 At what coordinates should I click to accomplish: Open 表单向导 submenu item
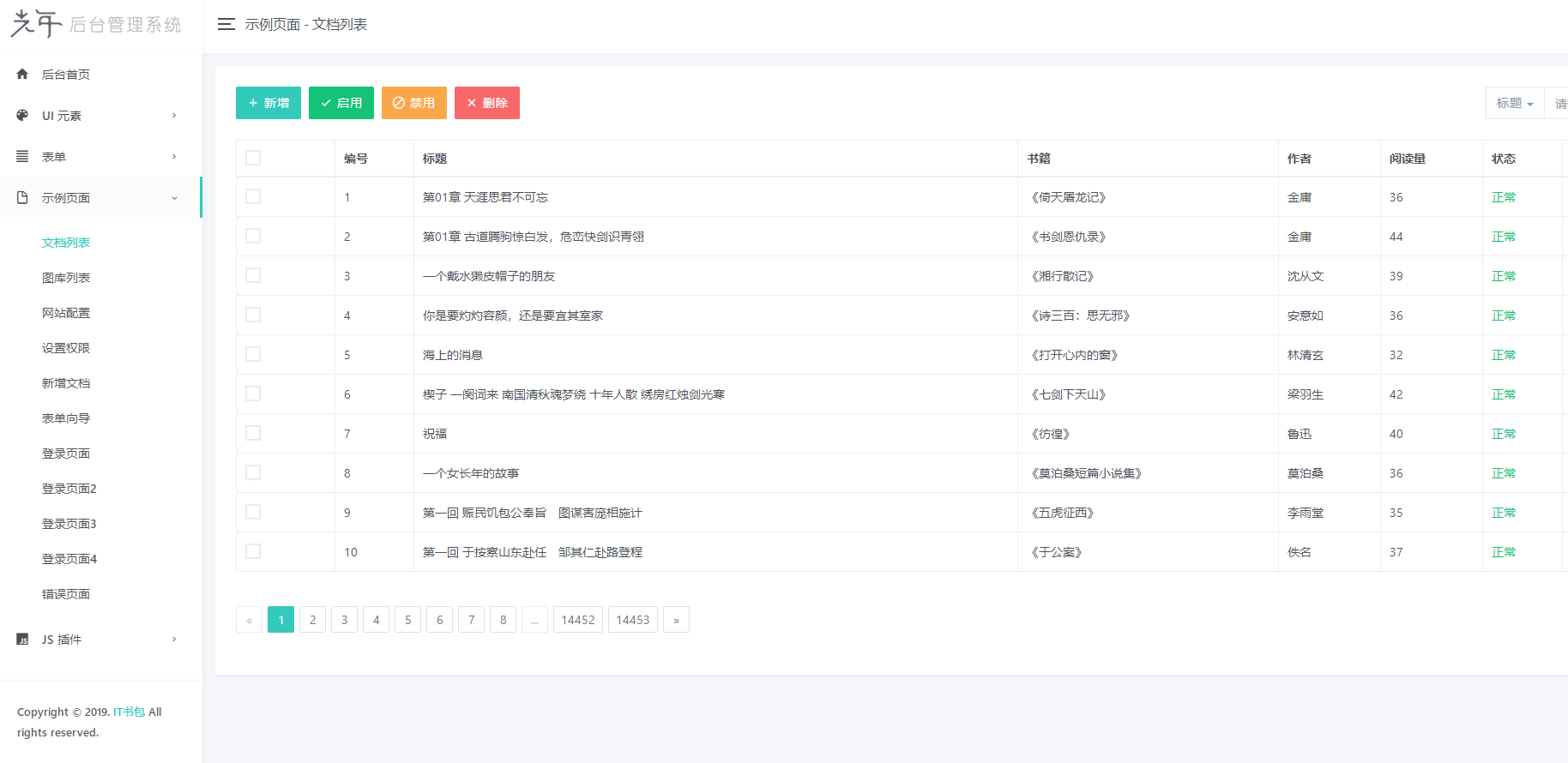point(66,418)
